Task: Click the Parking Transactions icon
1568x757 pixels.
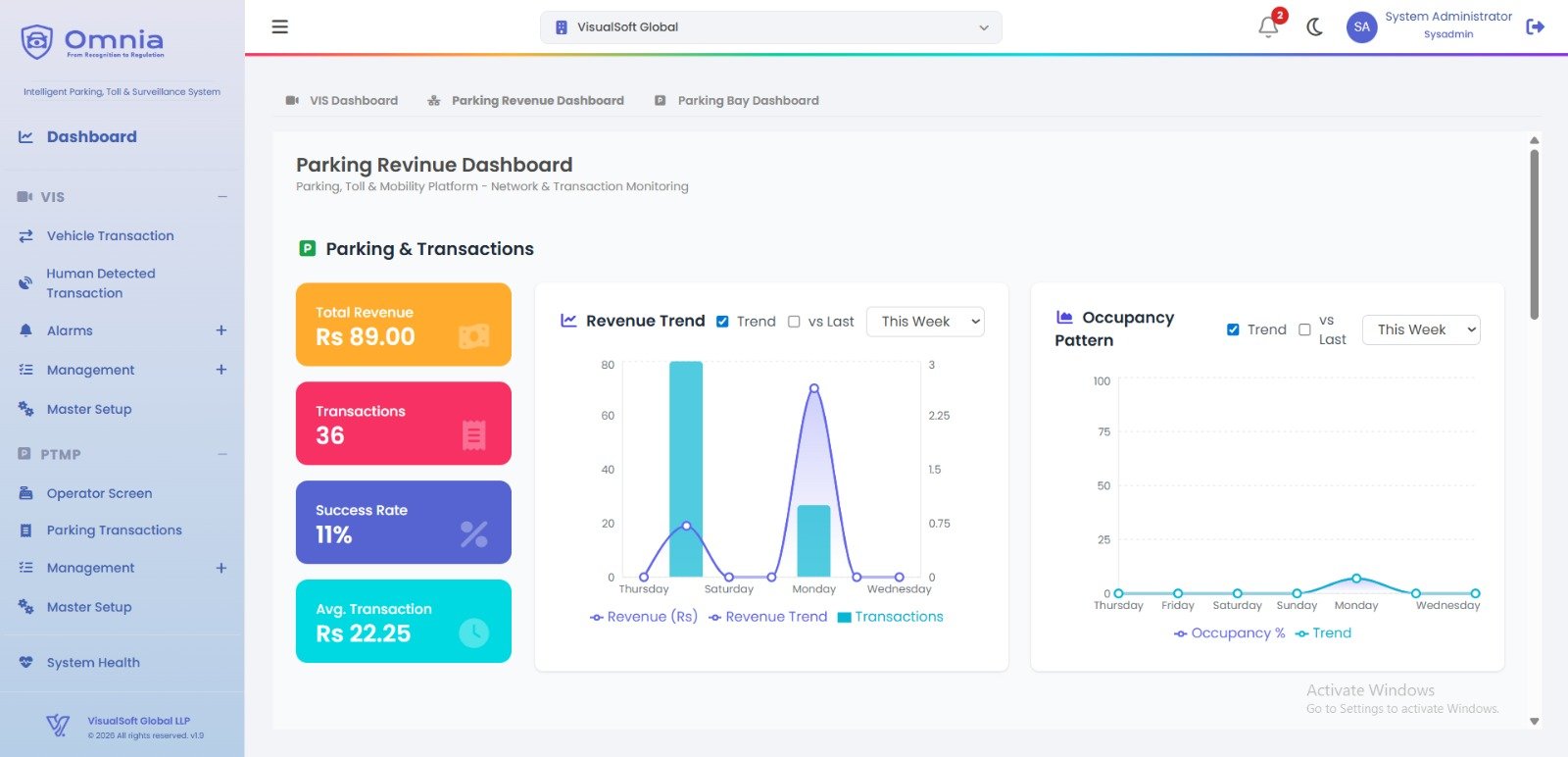Action: (25, 530)
